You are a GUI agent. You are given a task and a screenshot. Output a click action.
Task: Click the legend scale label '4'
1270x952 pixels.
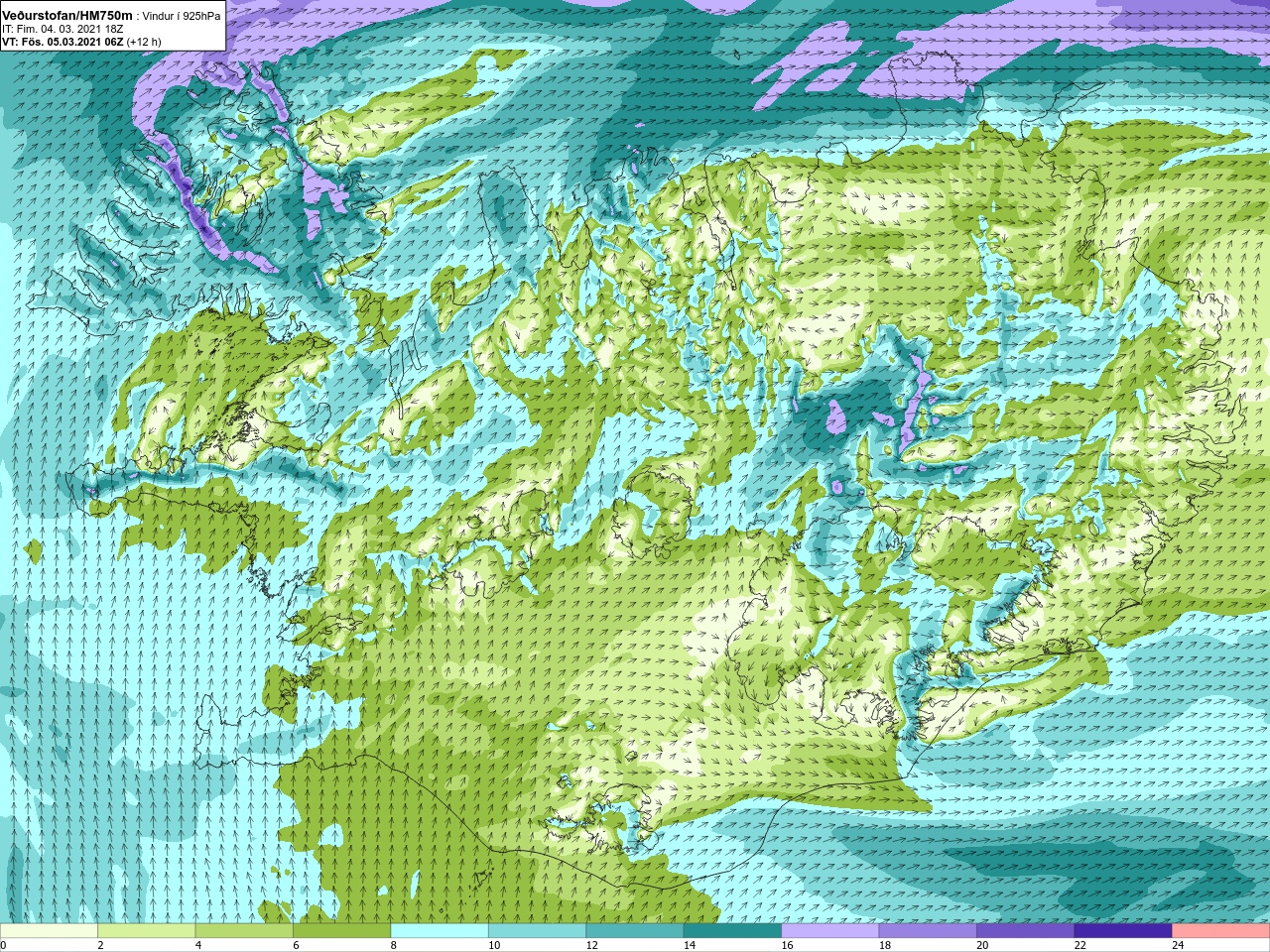pyautogui.click(x=198, y=945)
